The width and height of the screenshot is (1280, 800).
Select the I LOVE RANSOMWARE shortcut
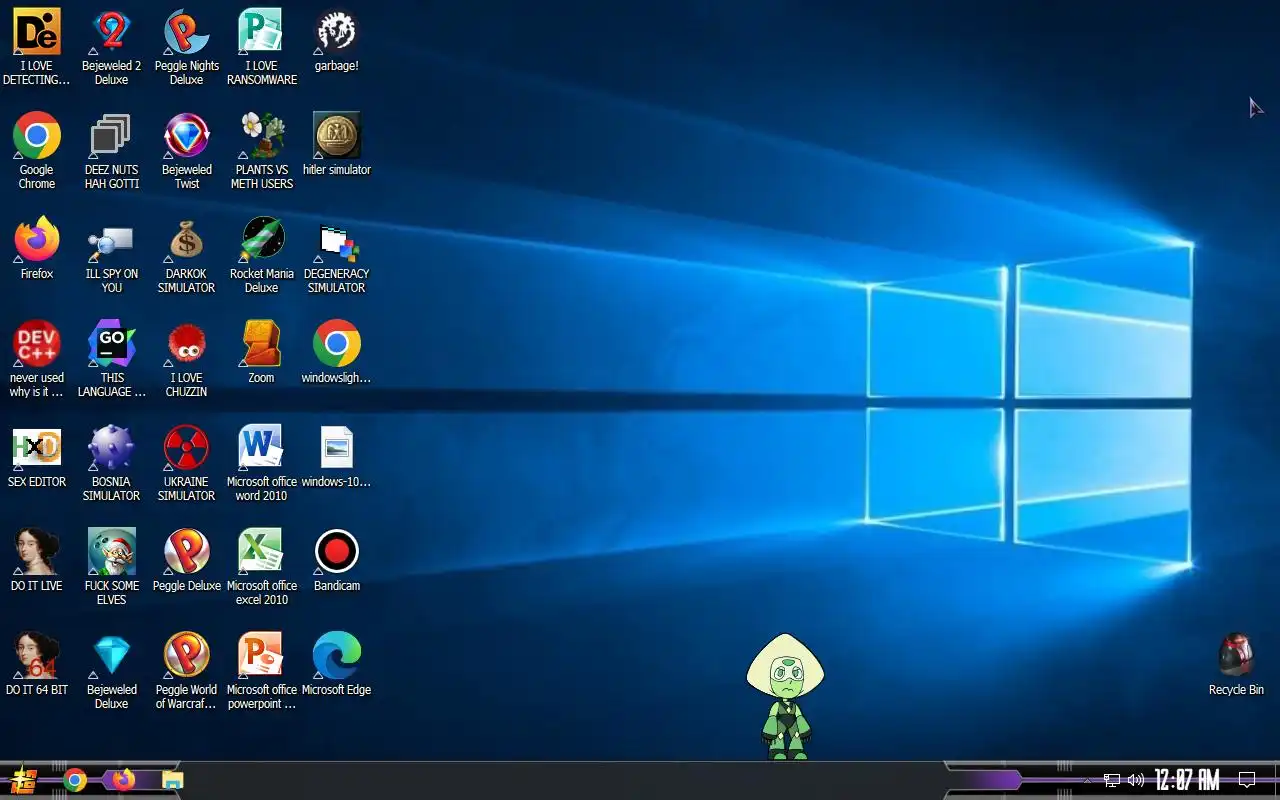pos(262,46)
